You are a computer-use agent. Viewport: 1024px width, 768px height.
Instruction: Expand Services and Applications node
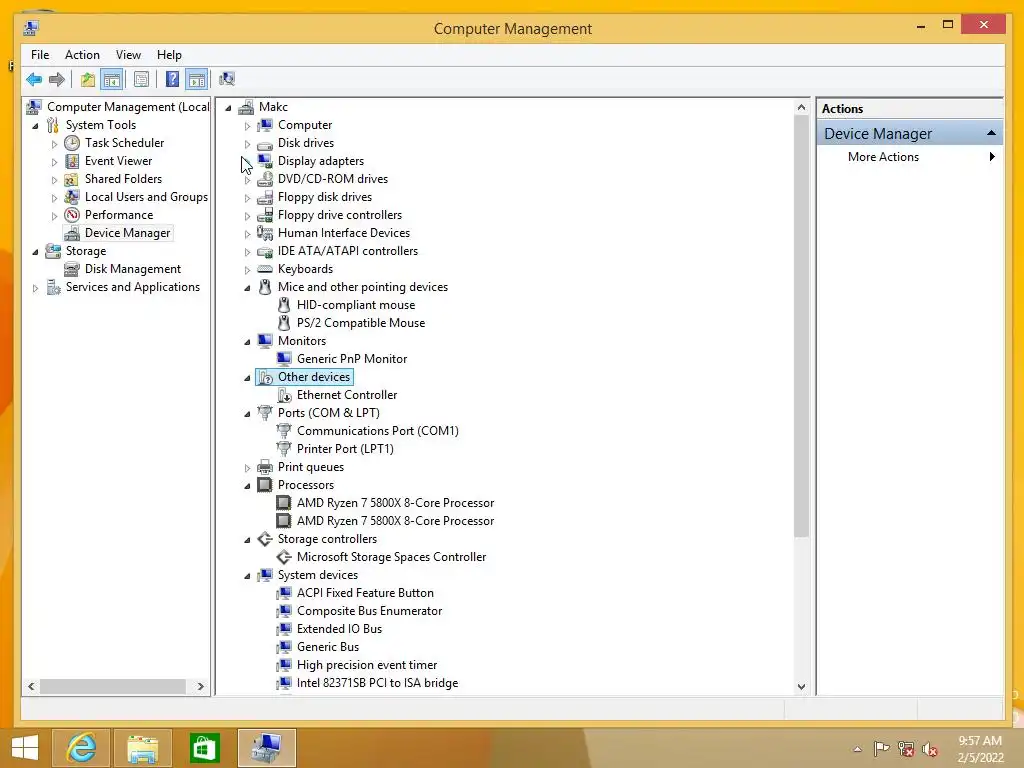tap(35, 287)
